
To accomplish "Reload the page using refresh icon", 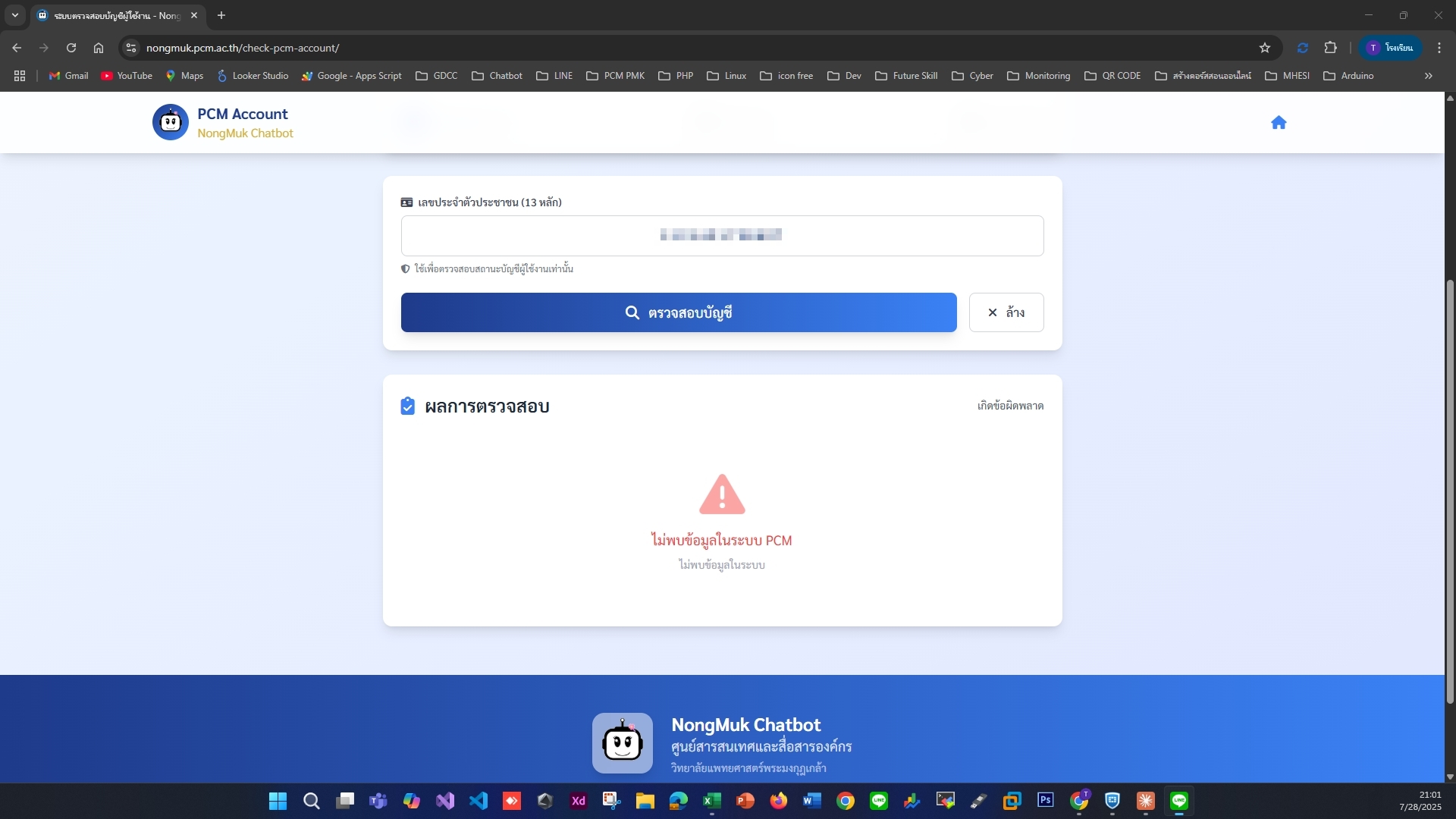I will [71, 48].
